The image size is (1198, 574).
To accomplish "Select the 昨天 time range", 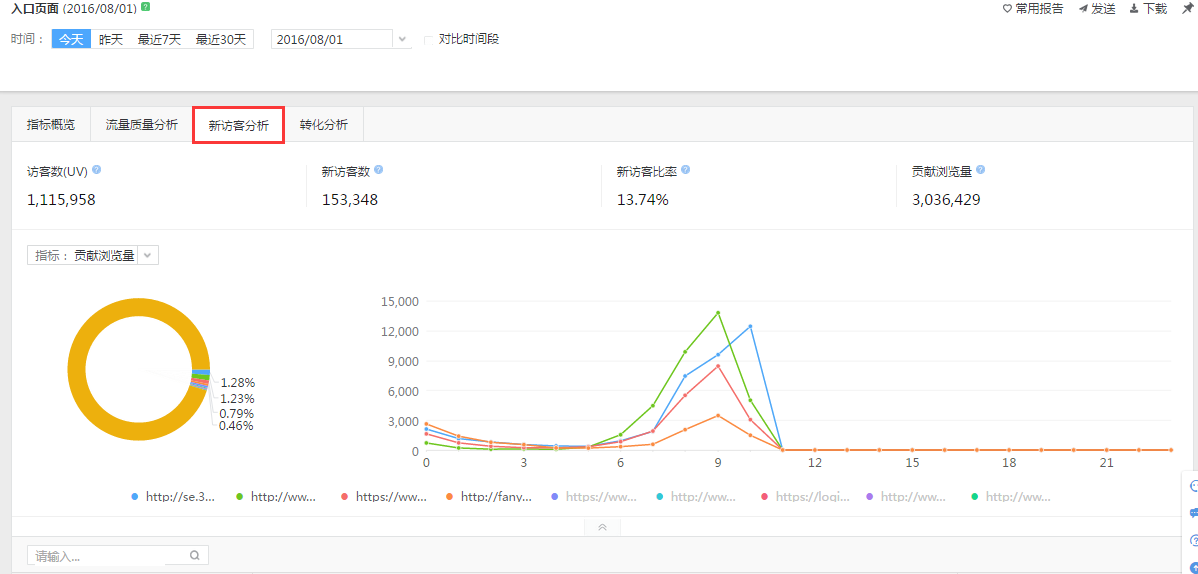I will pyautogui.click(x=111, y=40).
